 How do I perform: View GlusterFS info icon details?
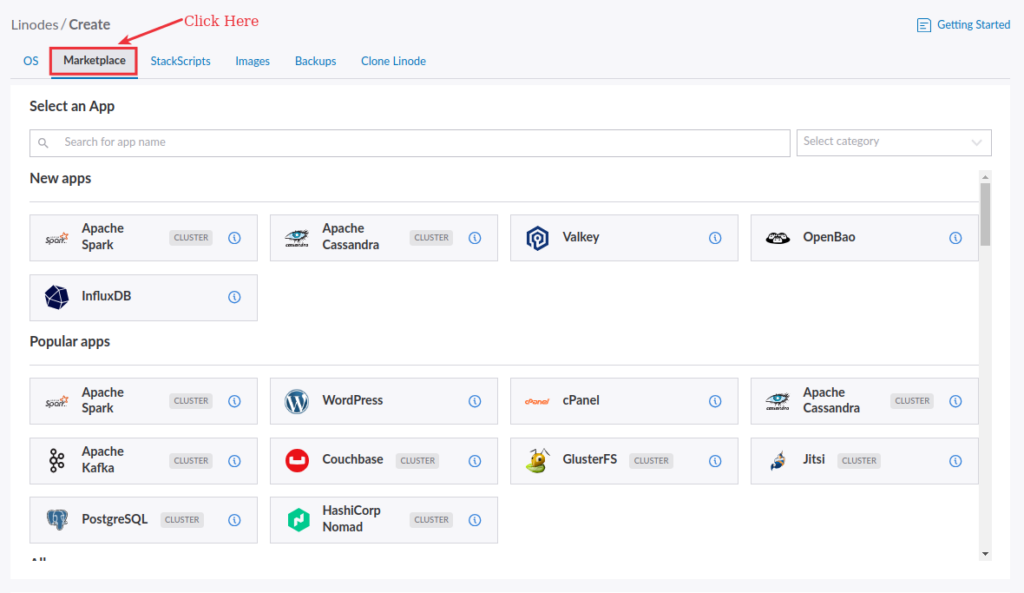click(x=715, y=461)
